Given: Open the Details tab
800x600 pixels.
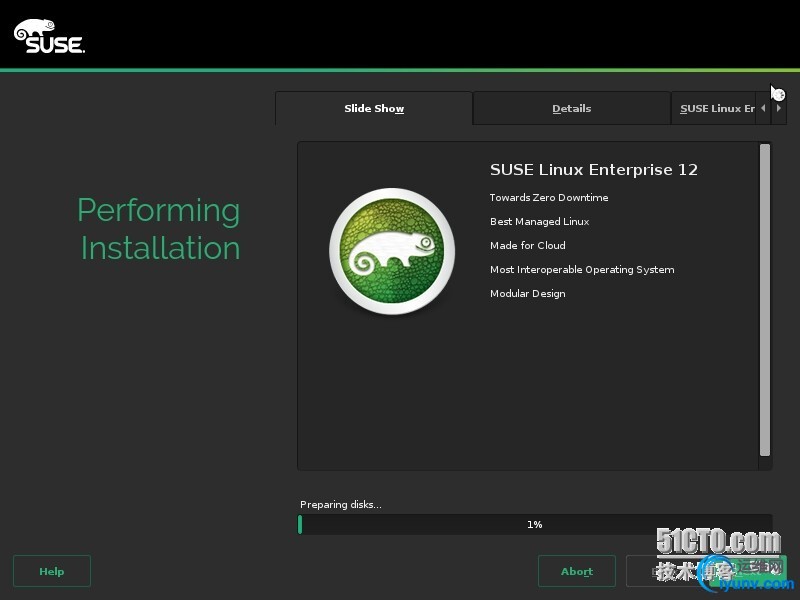Looking at the screenshot, I should pos(571,109).
